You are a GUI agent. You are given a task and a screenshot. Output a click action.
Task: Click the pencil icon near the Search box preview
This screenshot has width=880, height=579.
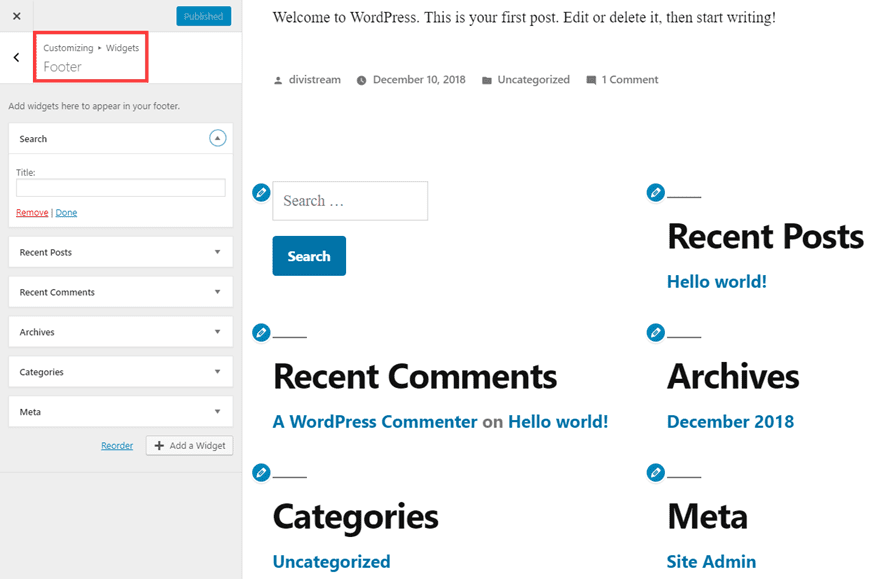(261, 192)
